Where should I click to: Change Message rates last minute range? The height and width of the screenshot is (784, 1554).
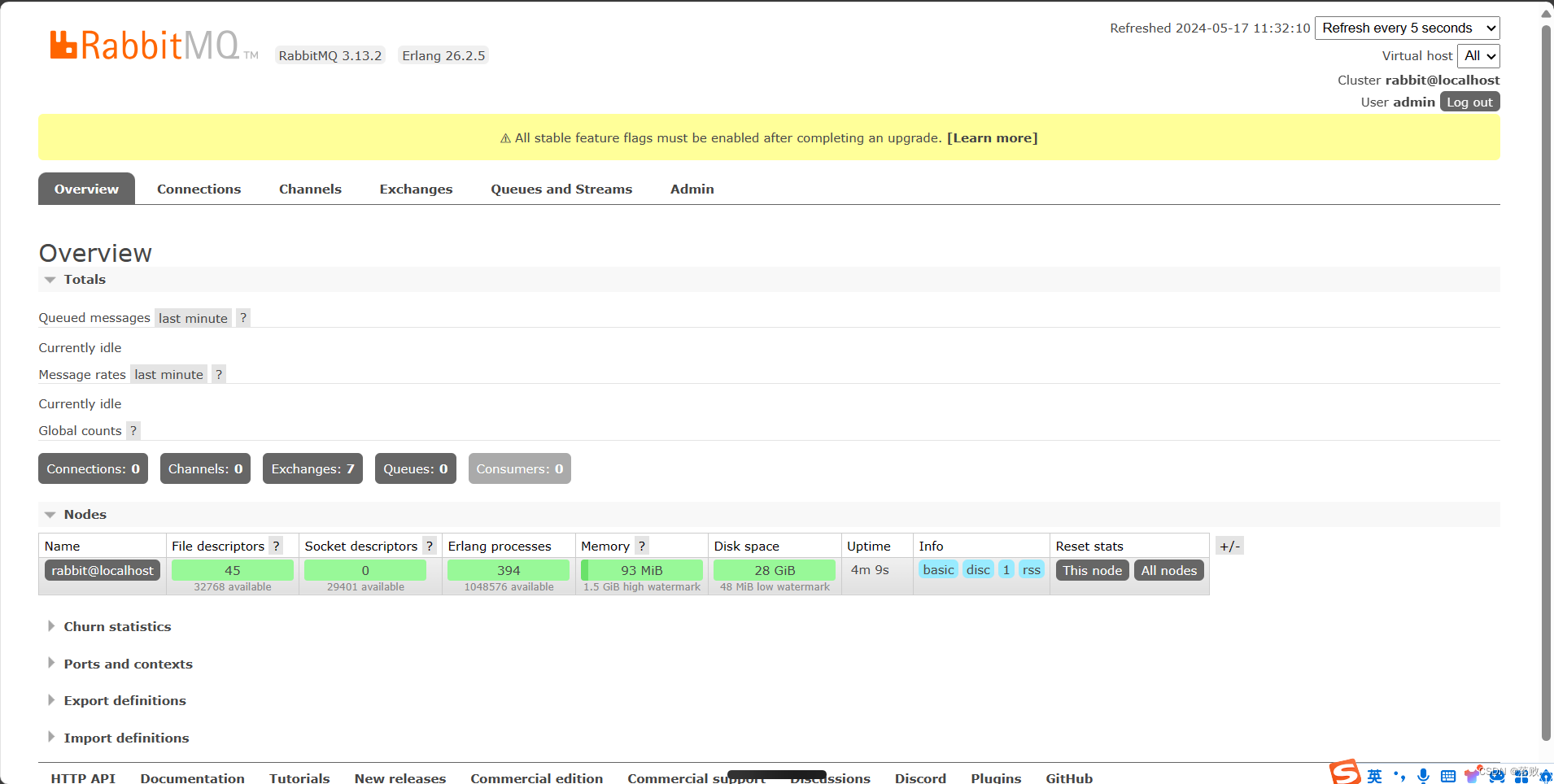168,374
